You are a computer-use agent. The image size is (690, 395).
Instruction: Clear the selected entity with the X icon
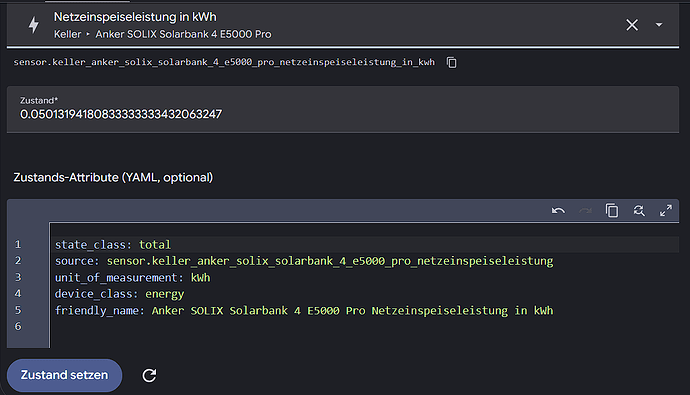click(x=632, y=25)
